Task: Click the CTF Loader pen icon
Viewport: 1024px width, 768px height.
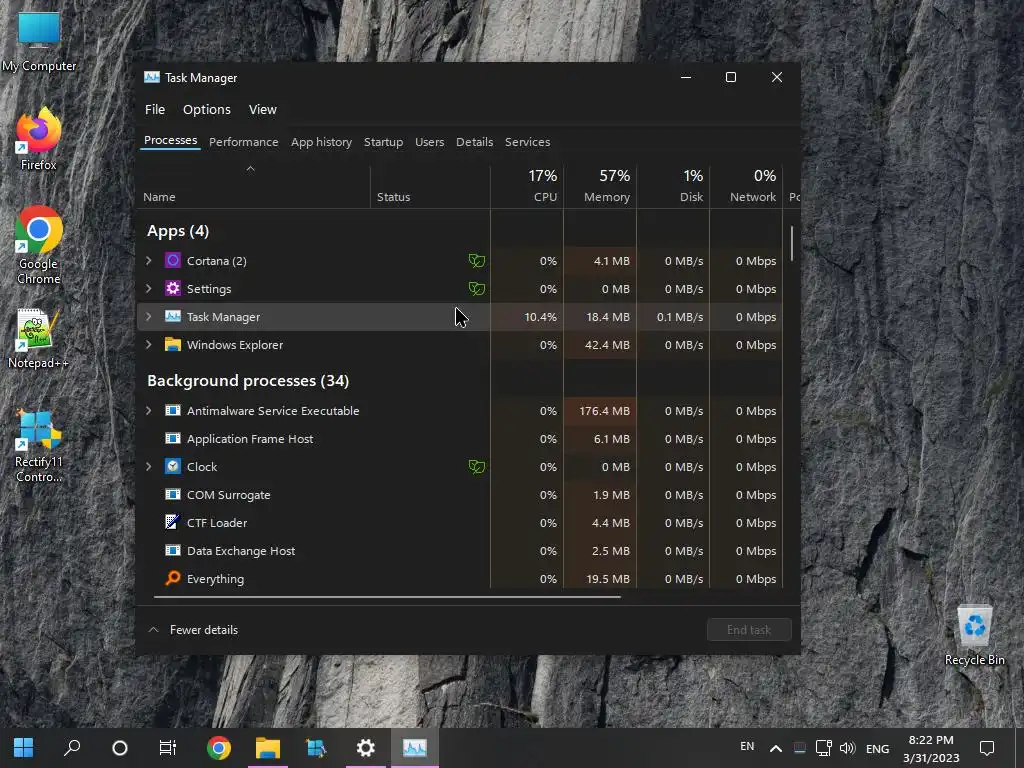Action: click(172, 522)
